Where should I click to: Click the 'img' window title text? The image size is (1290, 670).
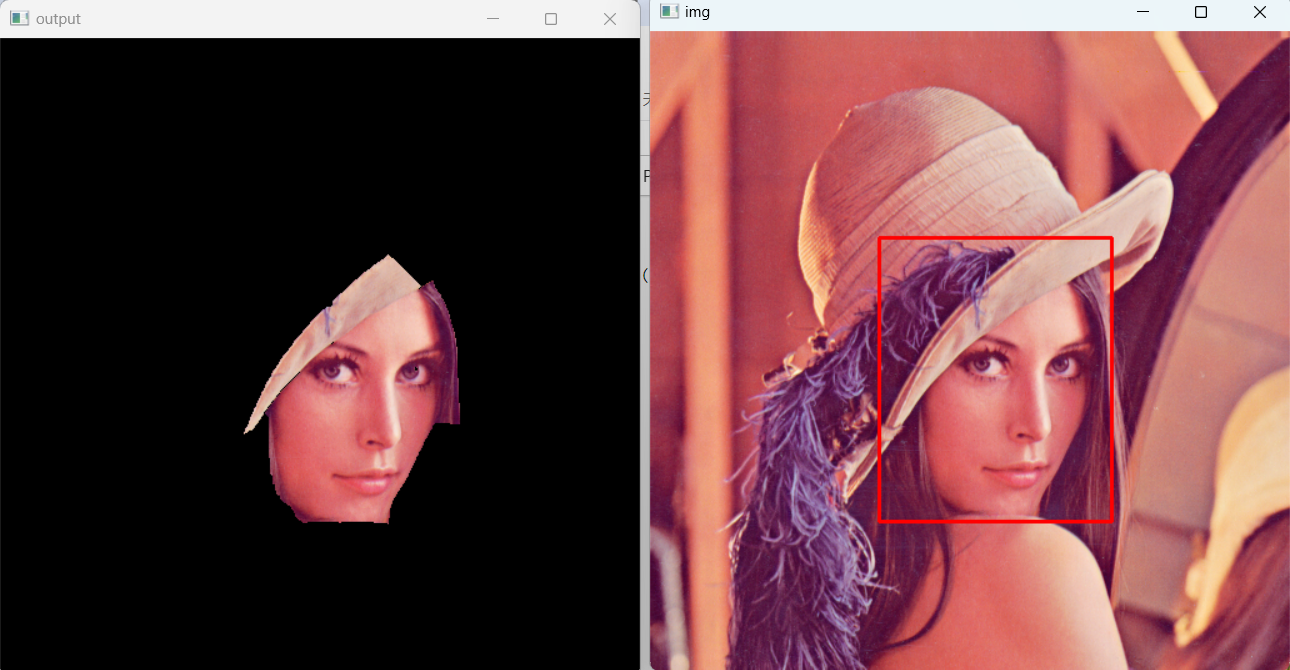tap(697, 12)
